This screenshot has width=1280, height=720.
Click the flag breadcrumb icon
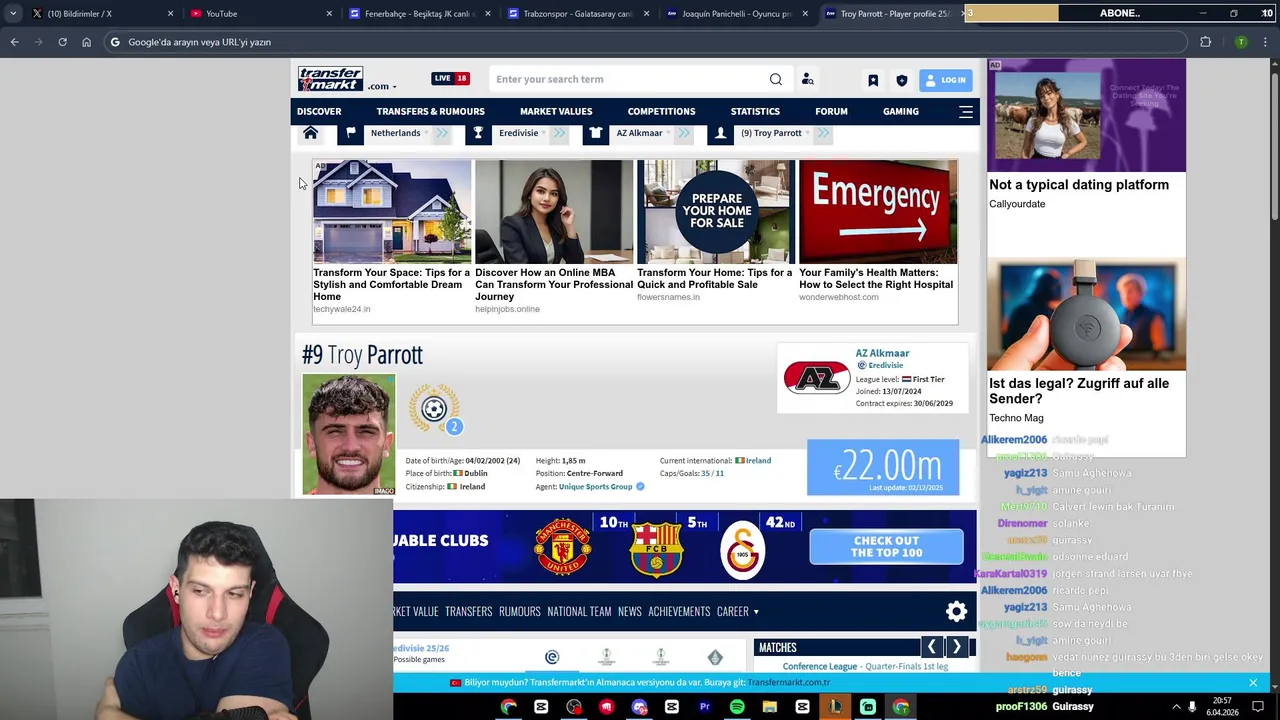(350, 133)
